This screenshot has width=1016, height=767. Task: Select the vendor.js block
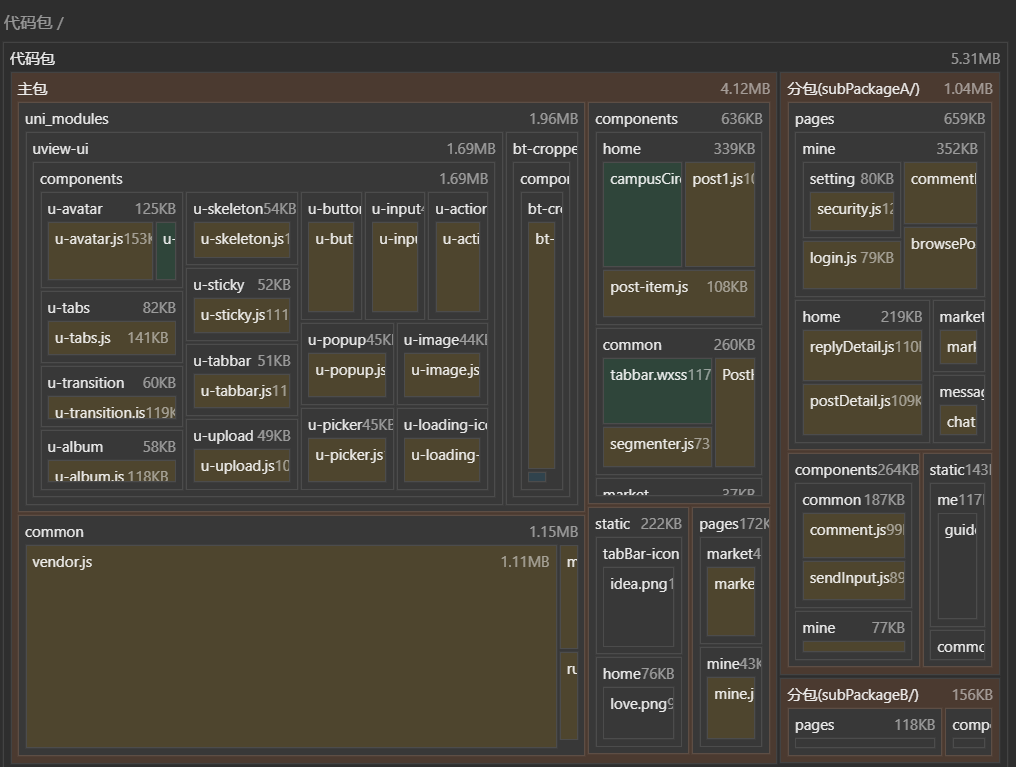pos(290,645)
